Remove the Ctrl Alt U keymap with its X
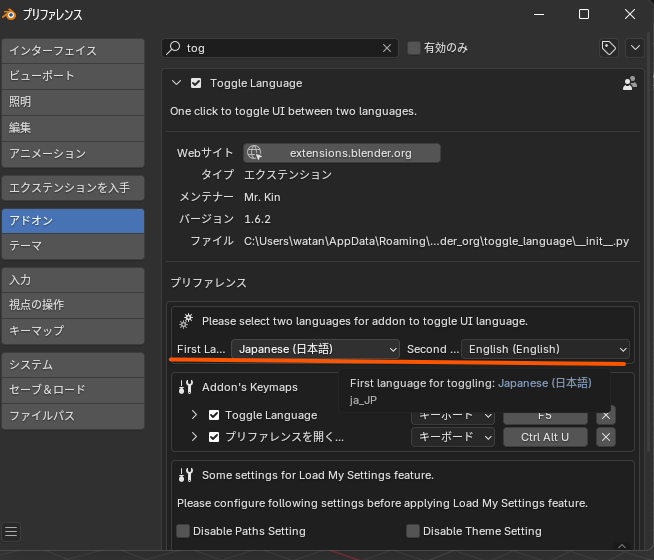The height and width of the screenshot is (560, 654). [606, 437]
